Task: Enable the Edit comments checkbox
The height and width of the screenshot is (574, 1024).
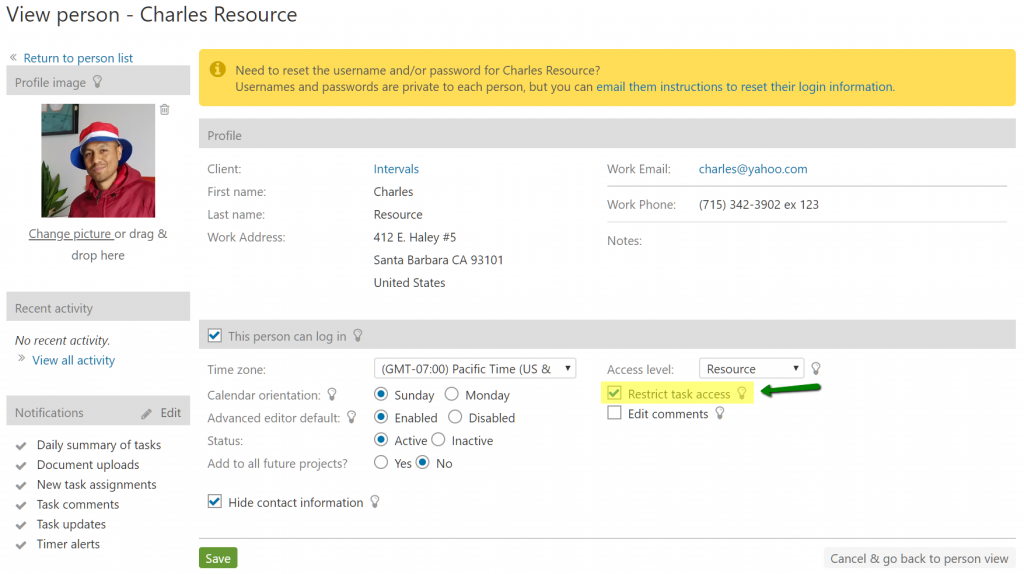Action: point(615,413)
